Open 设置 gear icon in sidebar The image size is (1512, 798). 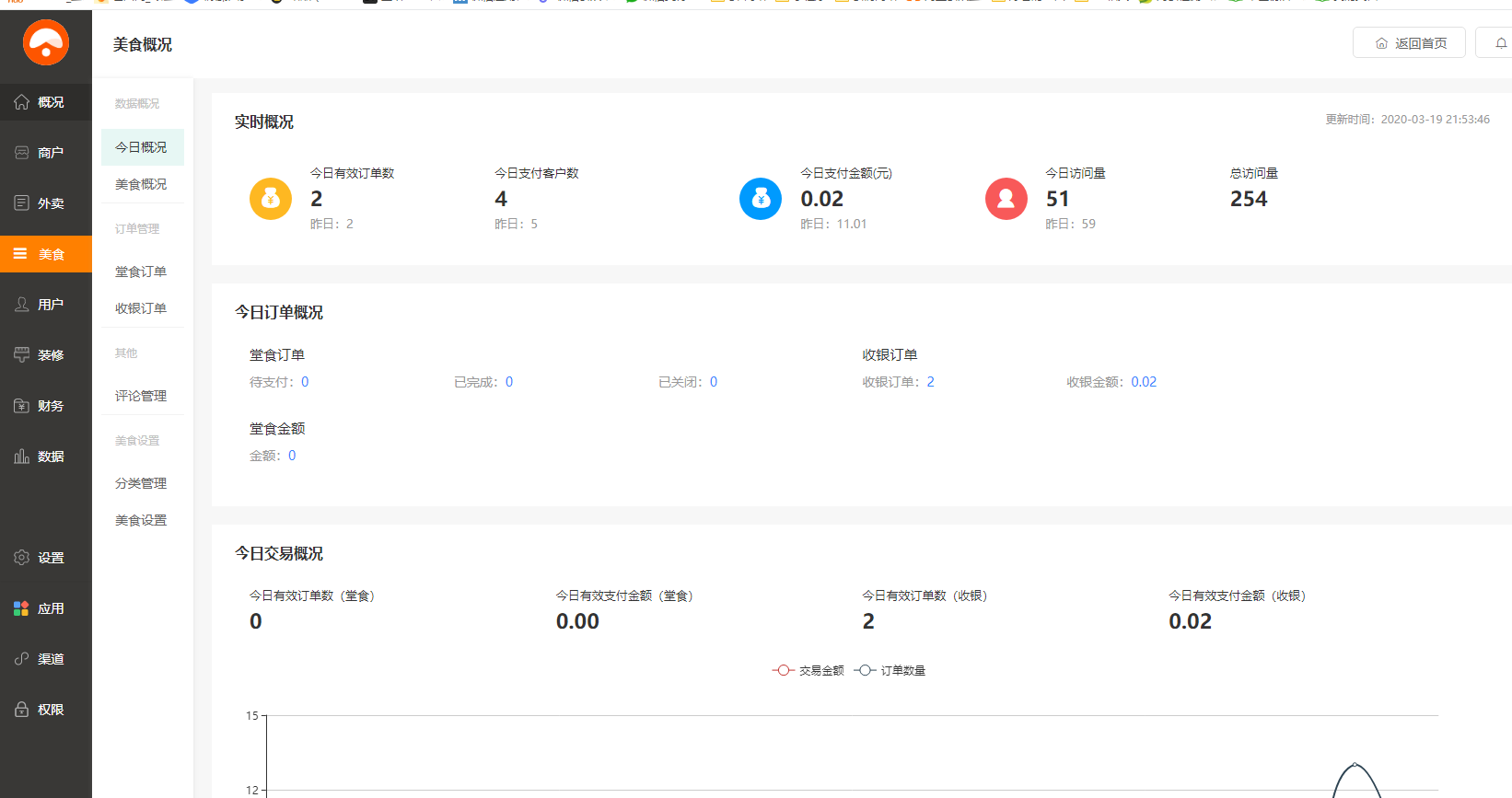click(x=21, y=558)
